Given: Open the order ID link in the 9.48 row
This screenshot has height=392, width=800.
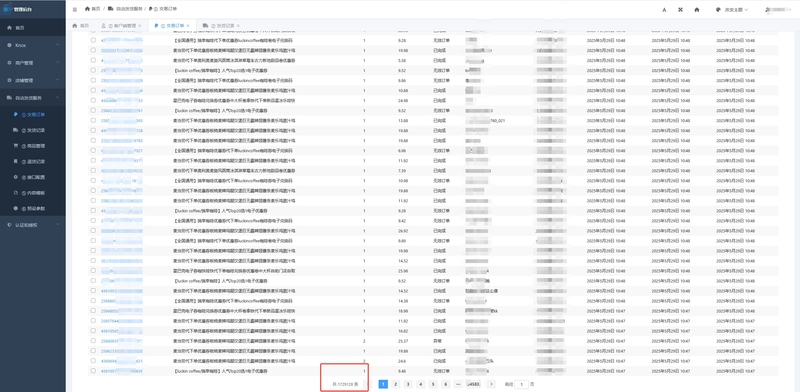Looking at the screenshot, I should [x=122, y=371].
